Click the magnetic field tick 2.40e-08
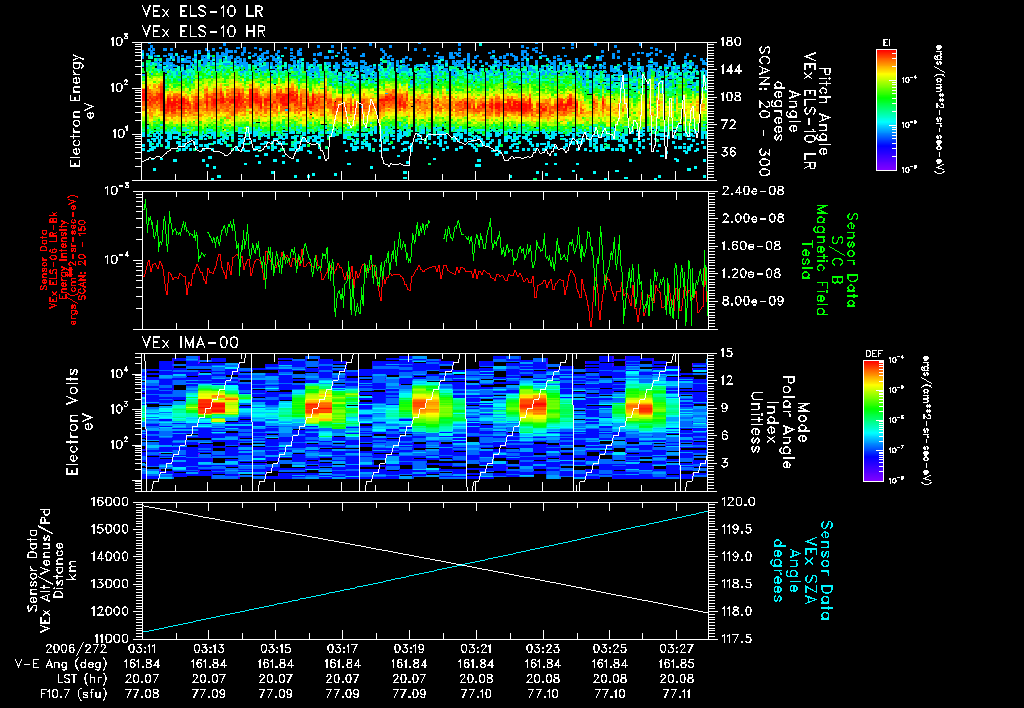This screenshot has height=708, width=1024. [752, 191]
